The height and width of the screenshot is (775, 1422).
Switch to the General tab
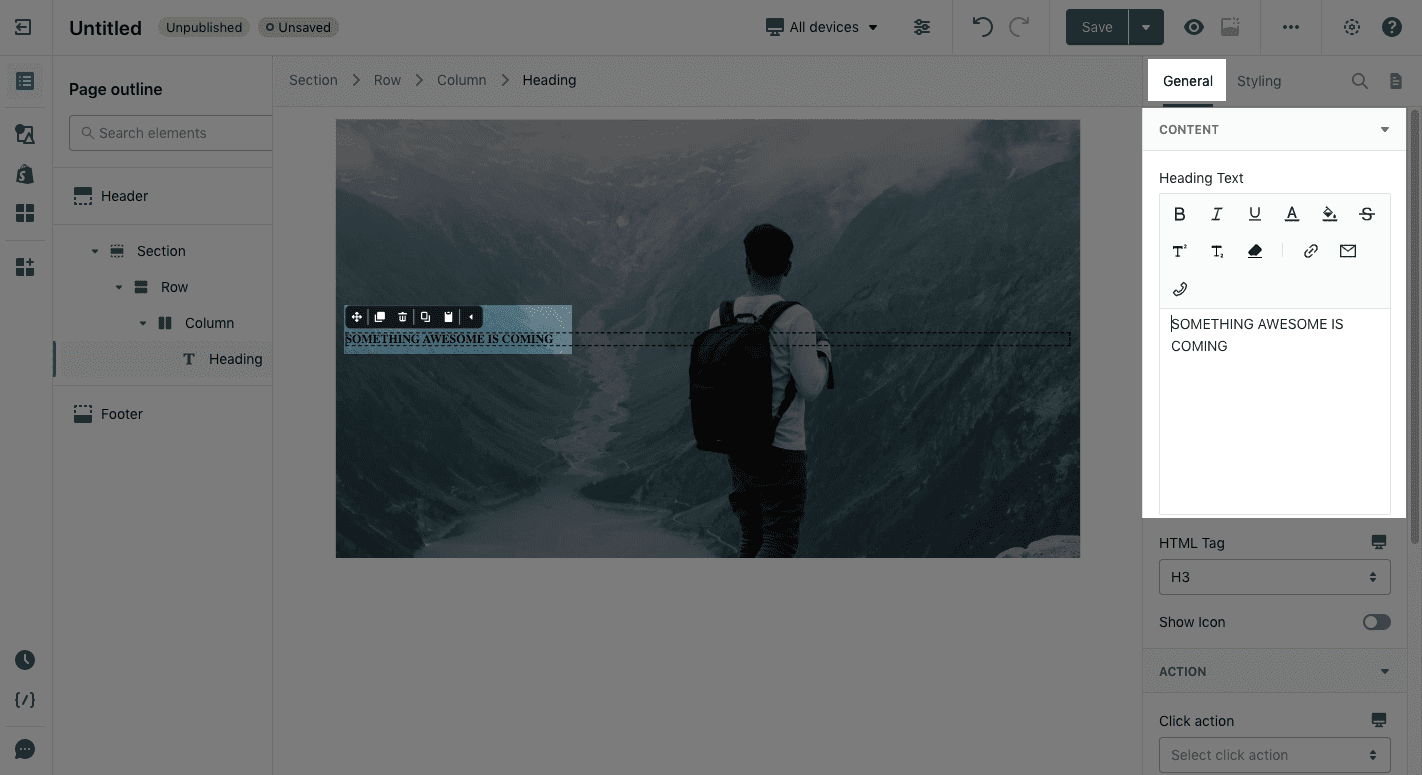tap(1187, 81)
